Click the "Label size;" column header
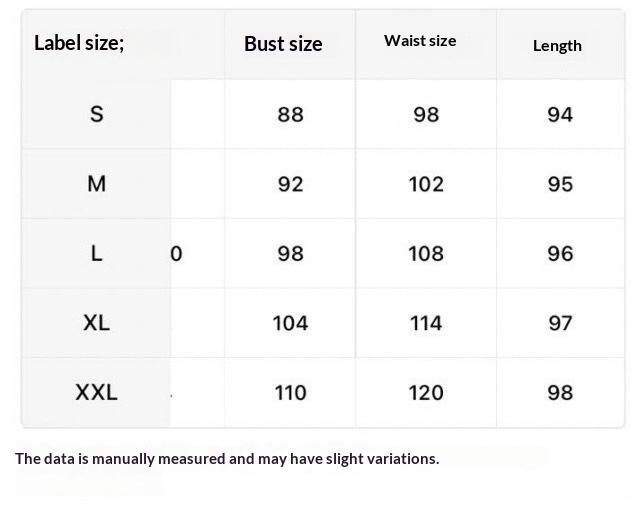This screenshot has height=519, width=631. [x=79, y=43]
